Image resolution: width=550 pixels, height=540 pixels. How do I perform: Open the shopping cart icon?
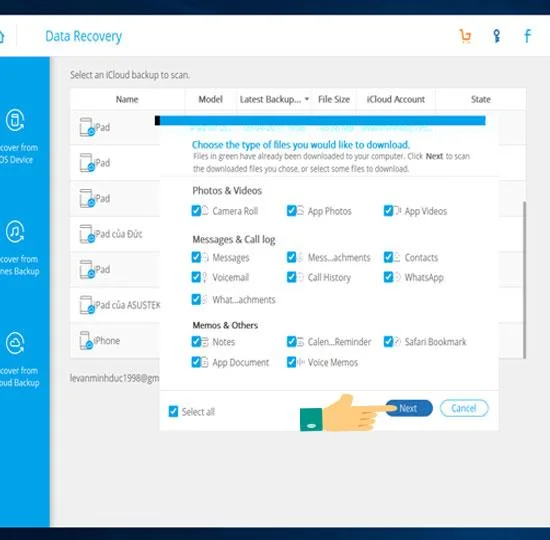click(465, 36)
